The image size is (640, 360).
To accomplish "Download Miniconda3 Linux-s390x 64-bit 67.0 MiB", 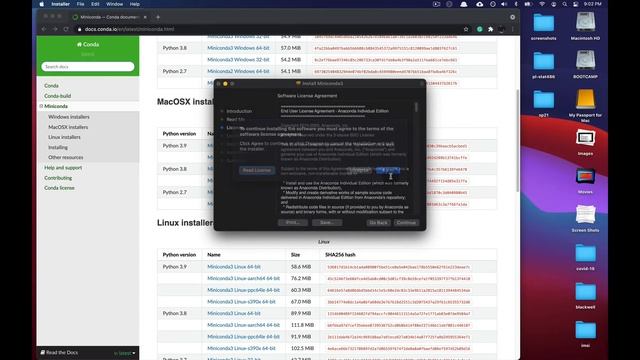I will point(241,302).
